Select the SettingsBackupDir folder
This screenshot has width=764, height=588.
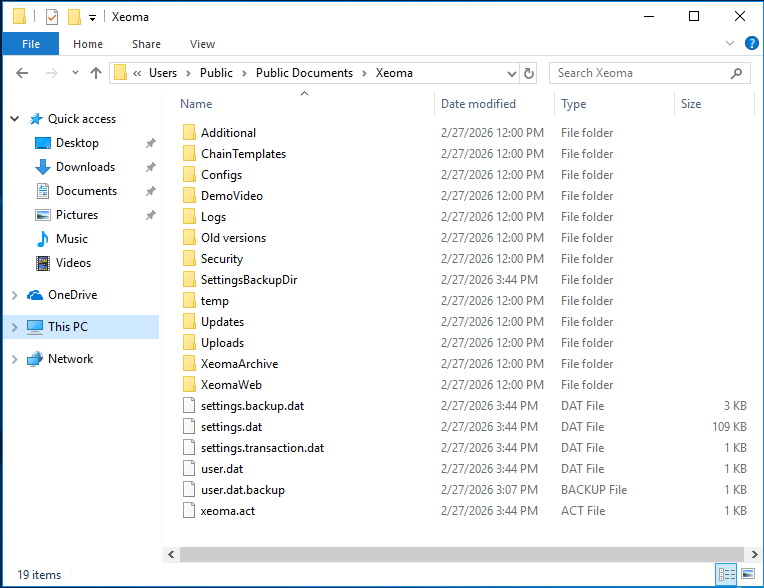pos(248,280)
